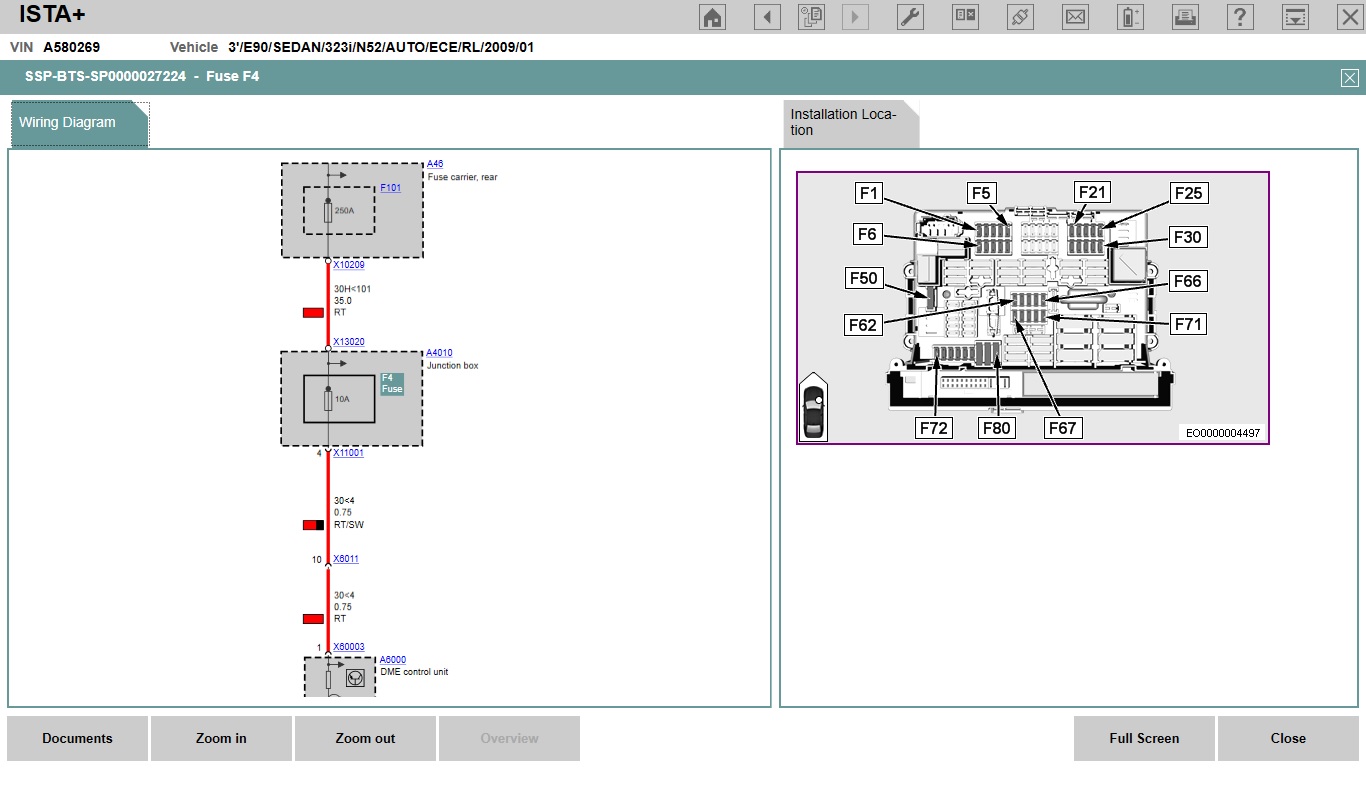Viewport: 1366px width, 804px height.
Task: Click the X11001 connector link
Action: 348,453
